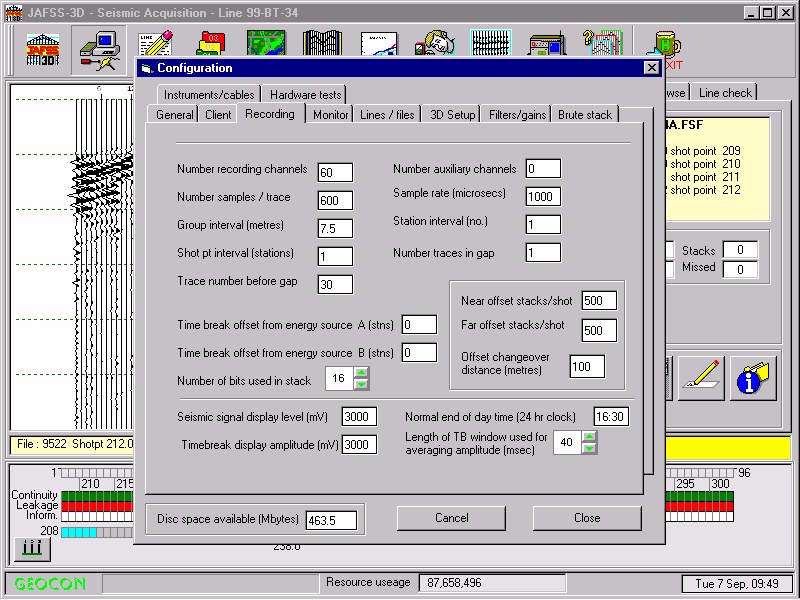The image size is (800, 600).
Task: Edit Trace number before gap field
Action: (335, 284)
